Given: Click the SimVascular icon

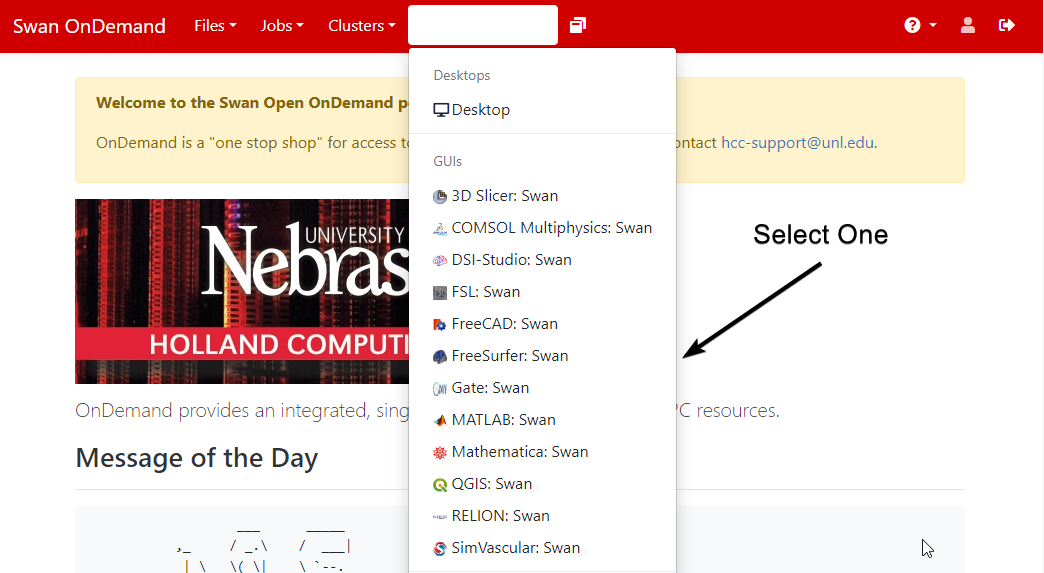Looking at the screenshot, I should click(x=440, y=548).
